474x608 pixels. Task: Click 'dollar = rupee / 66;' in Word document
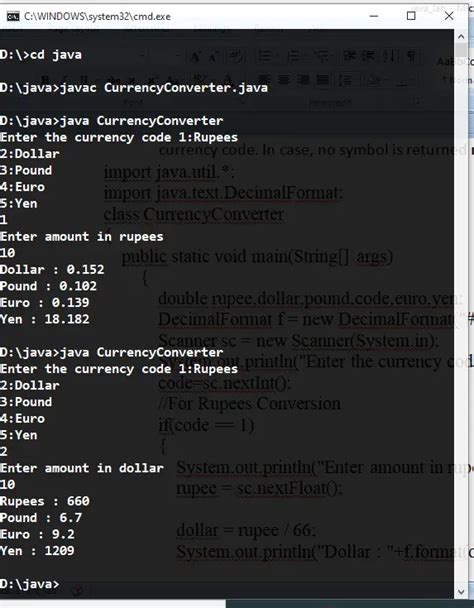coord(246,530)
